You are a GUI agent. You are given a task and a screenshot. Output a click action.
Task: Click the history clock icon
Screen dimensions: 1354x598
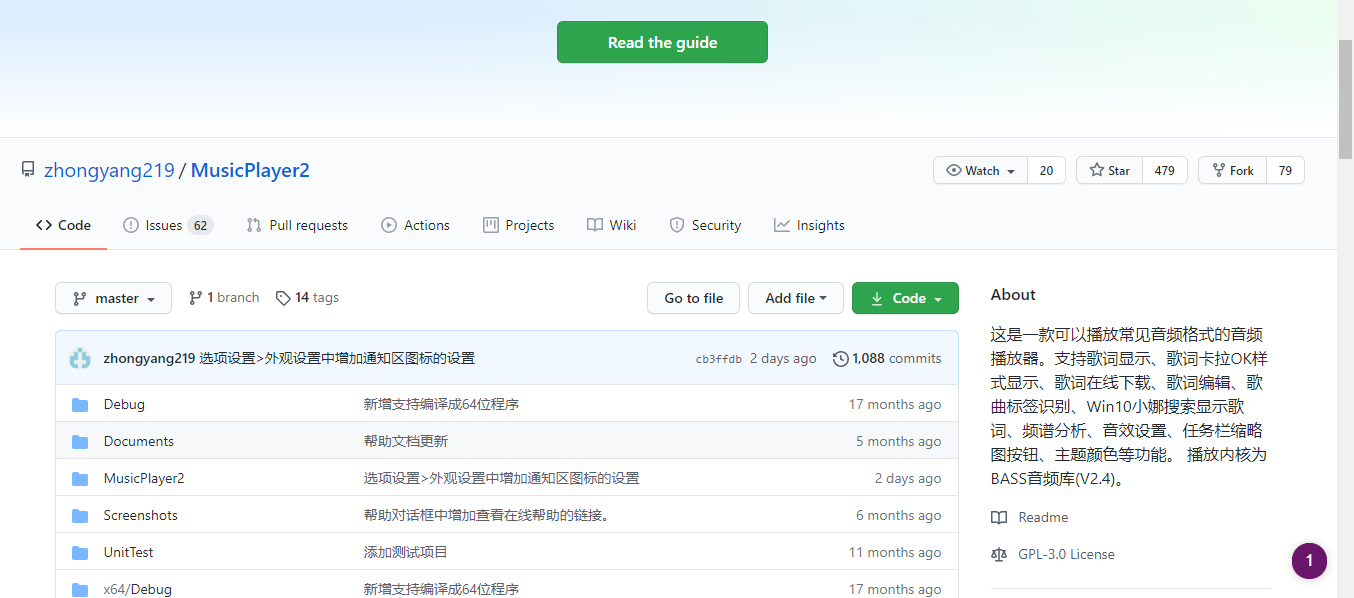(840, 358)
